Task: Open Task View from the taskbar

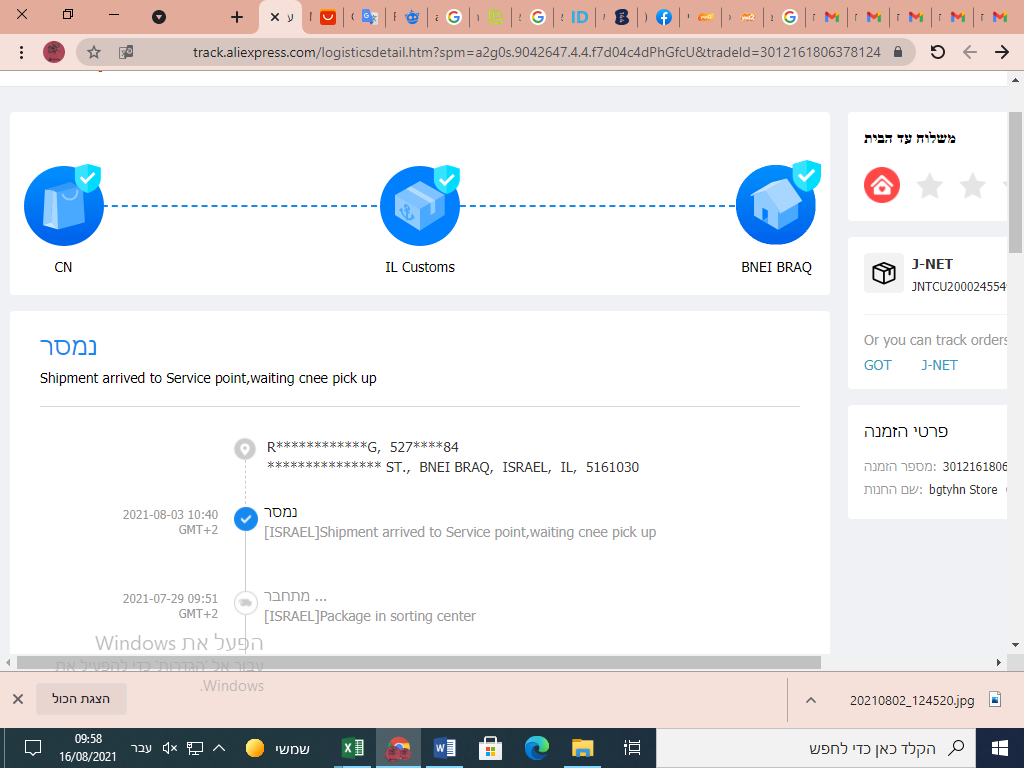Action: click(x=632, y=748)
